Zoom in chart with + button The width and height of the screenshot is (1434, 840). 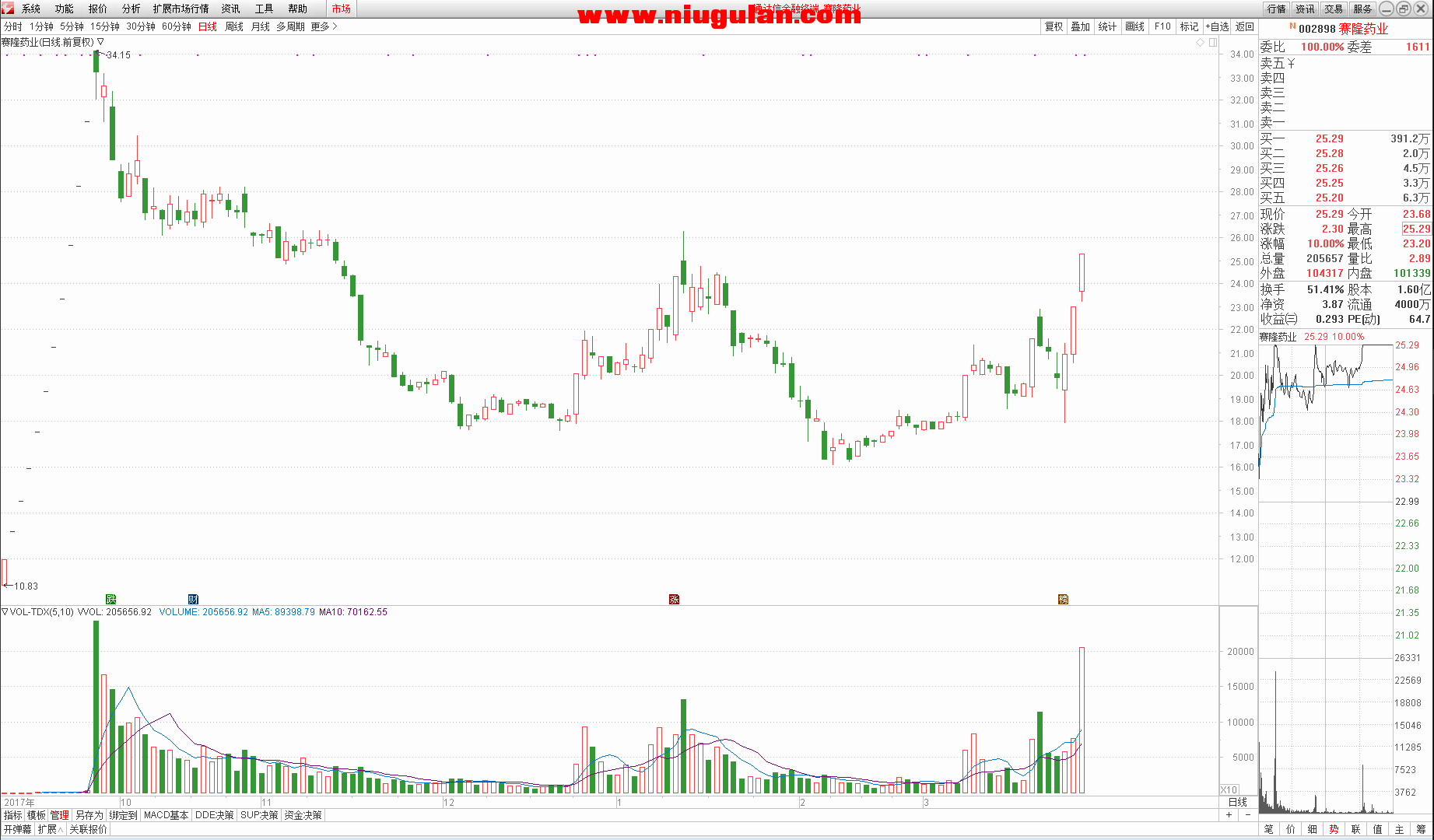1229,815
